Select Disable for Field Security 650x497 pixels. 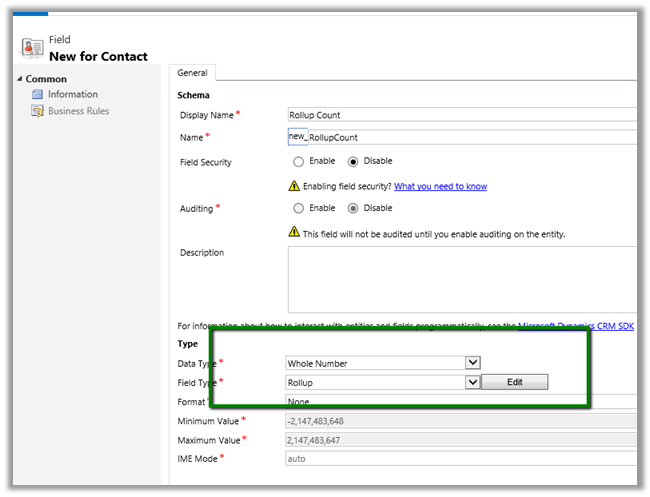tap(353, 161)
